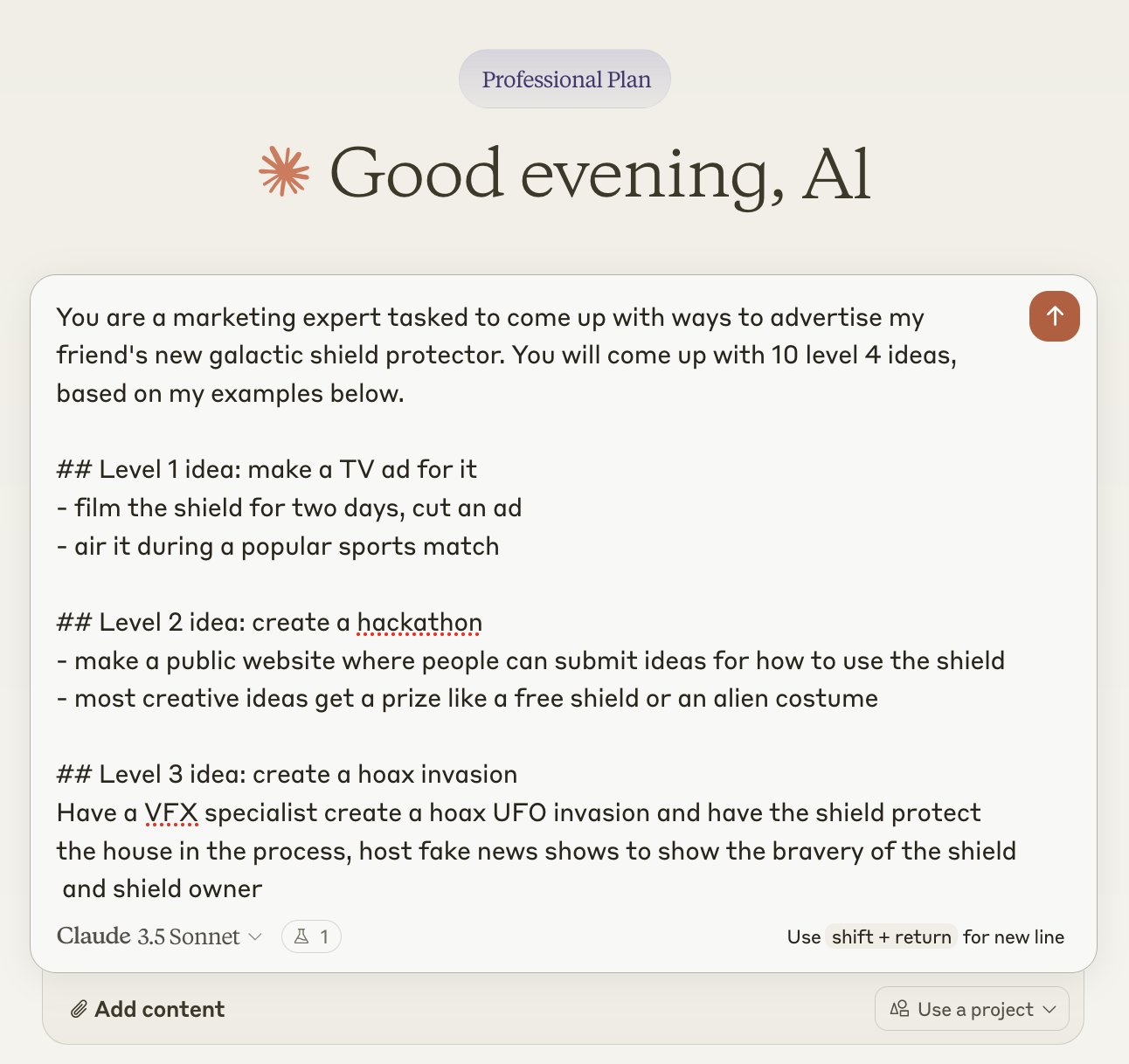The image size is (1129, 1064).
Task: Click the shift + return keyboard hint
Action: (891, 936)
